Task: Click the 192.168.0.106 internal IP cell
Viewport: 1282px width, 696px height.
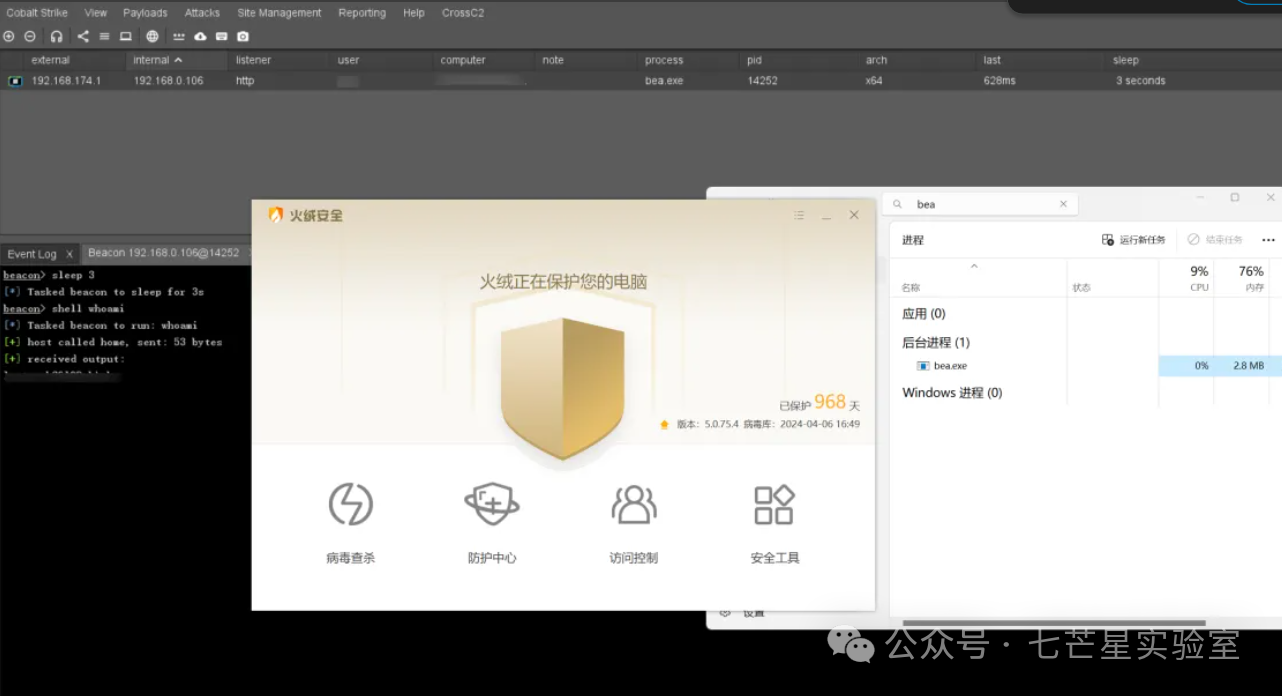Action: [x=168, y=81]
